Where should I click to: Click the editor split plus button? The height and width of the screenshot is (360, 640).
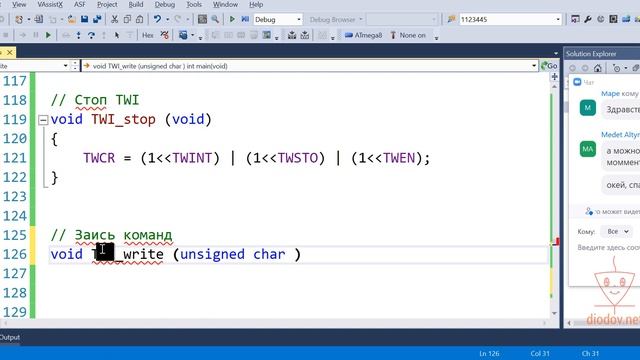pos(554,77)
